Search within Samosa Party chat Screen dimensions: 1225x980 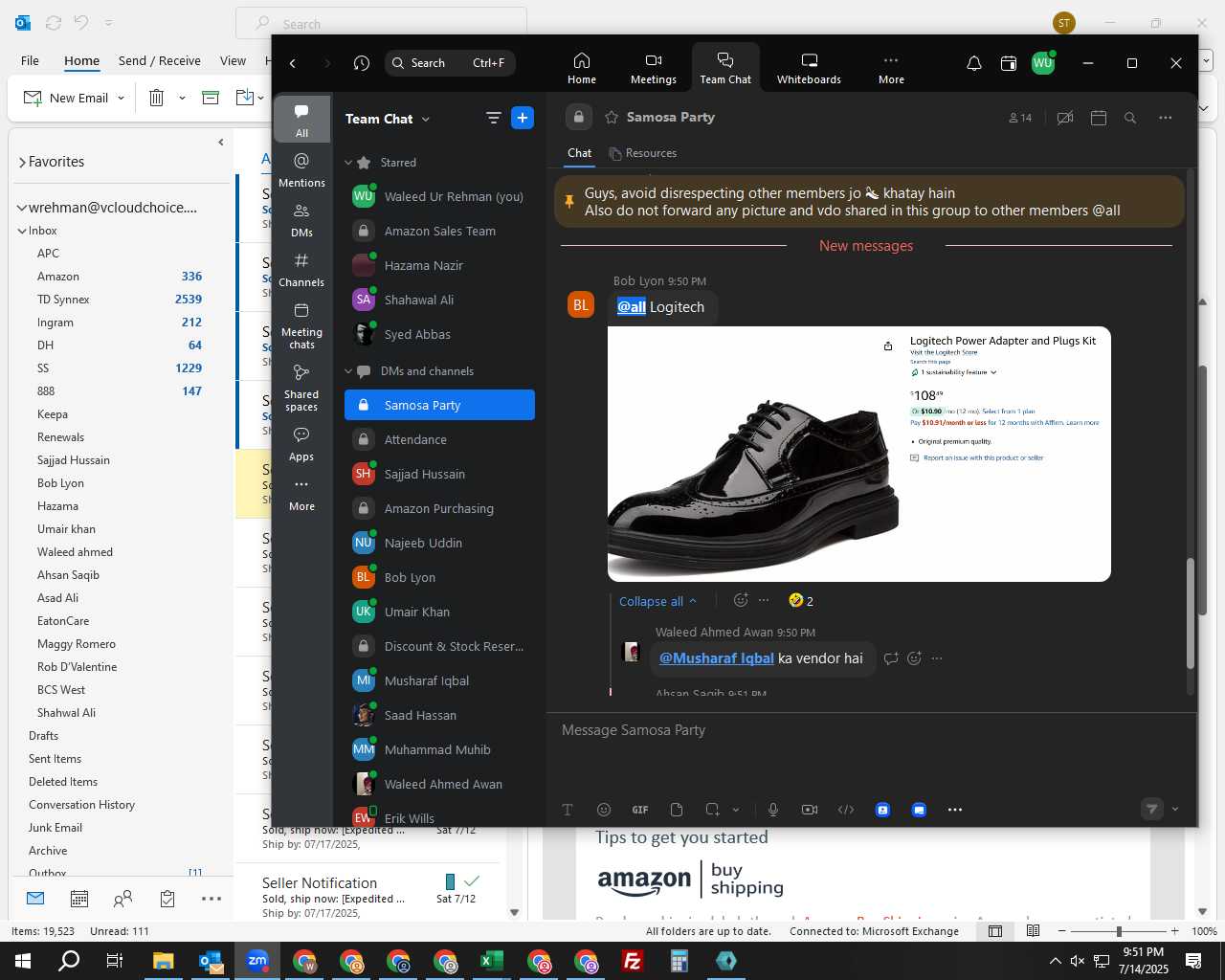1130,118
